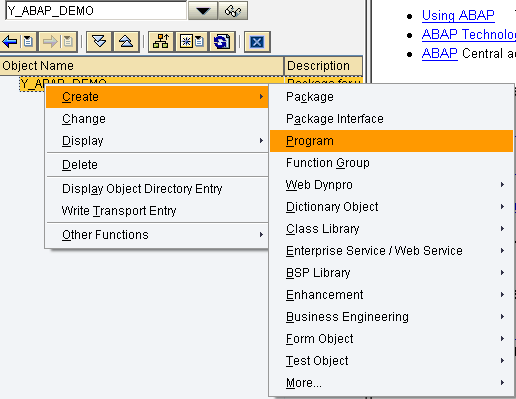Viewport: 516px width, 399px height.
Task: Choose Delete from context menu
Action: (x=157, y=165)
